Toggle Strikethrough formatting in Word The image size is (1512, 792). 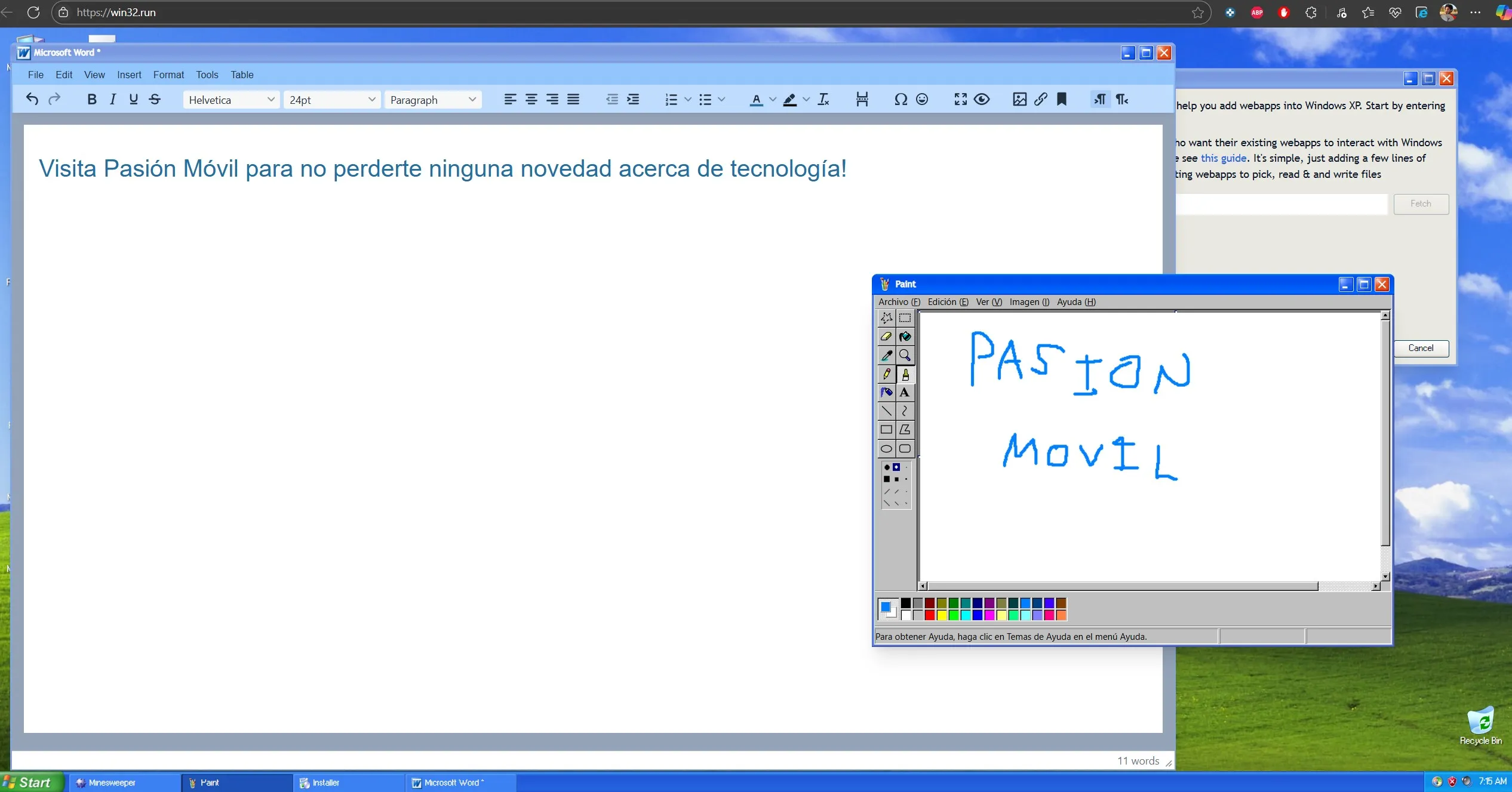coord(155,99)
